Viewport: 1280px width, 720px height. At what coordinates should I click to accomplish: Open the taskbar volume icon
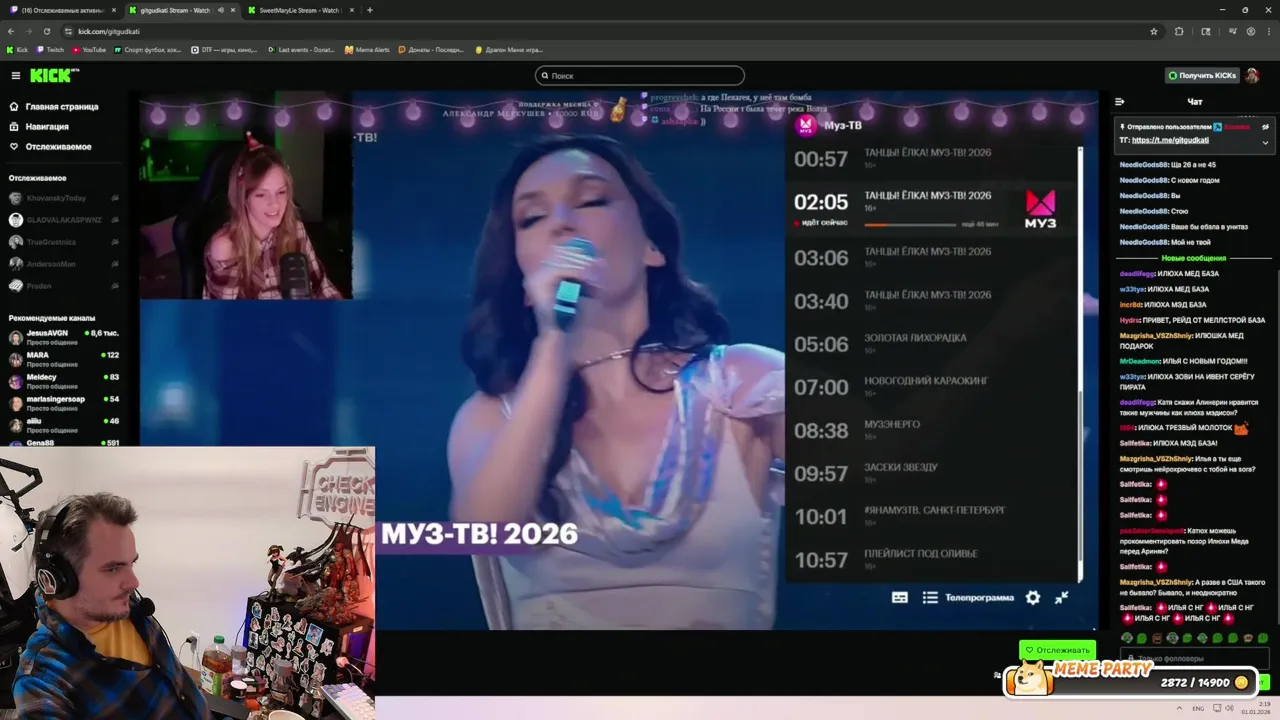pyautogui.click(x=1229, y=708)
